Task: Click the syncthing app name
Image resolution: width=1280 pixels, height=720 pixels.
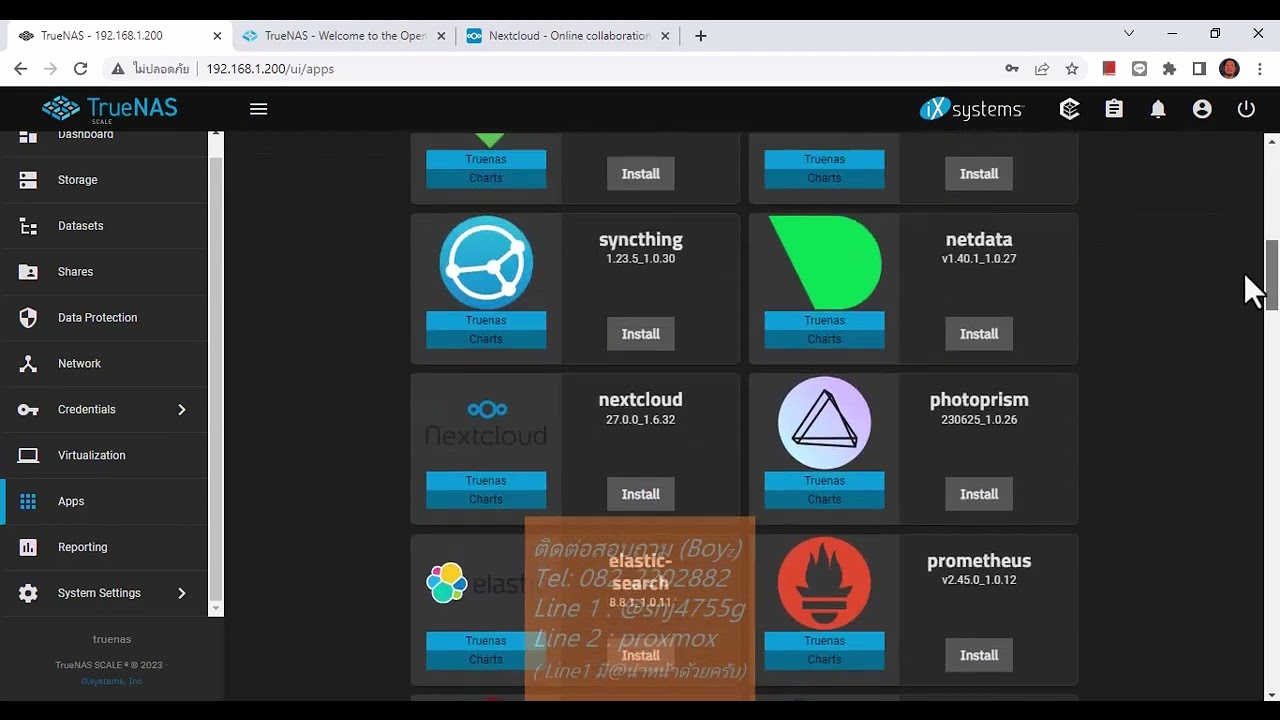Action: [641, 240]
